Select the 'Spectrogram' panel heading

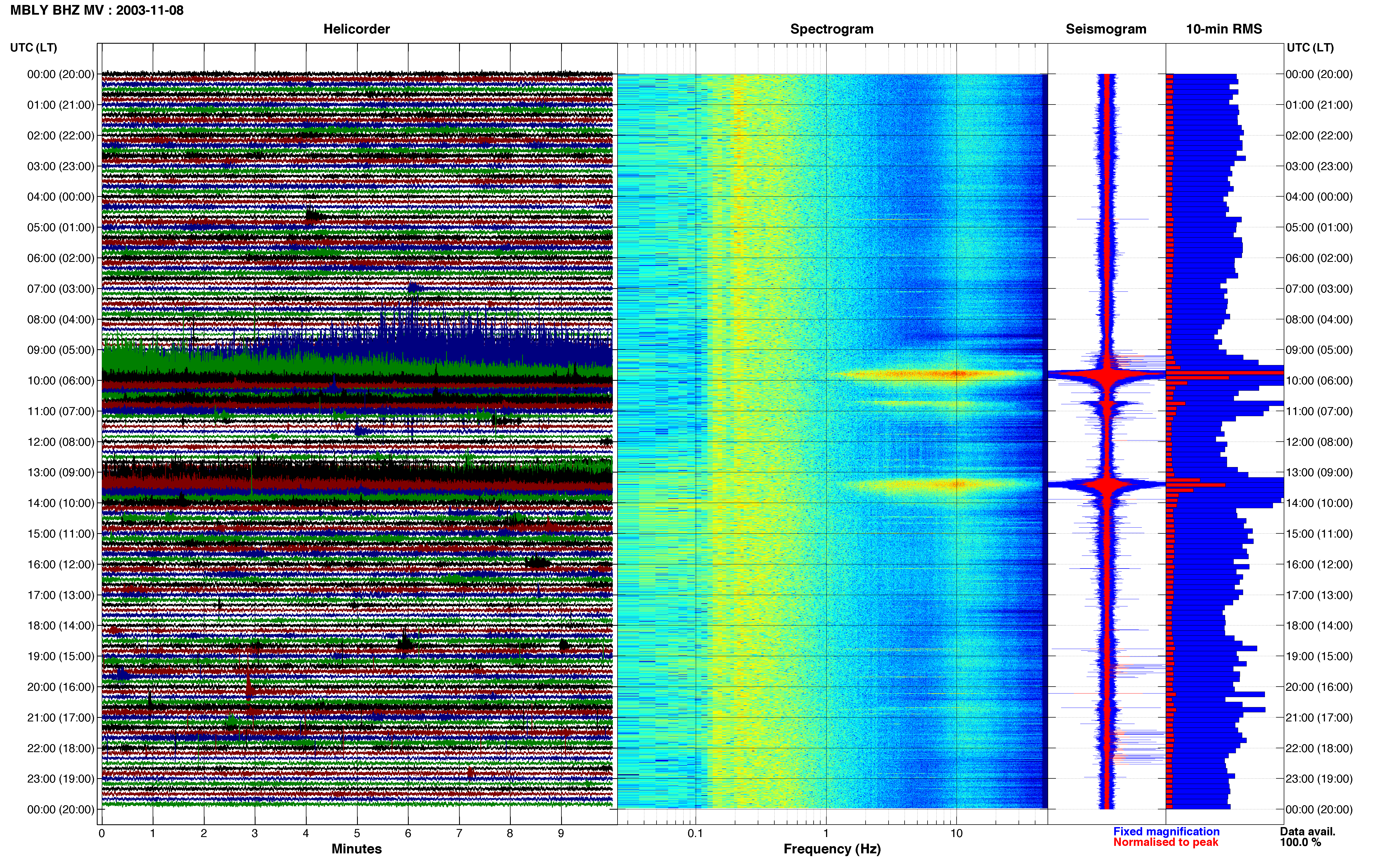[x=832, y=29]
